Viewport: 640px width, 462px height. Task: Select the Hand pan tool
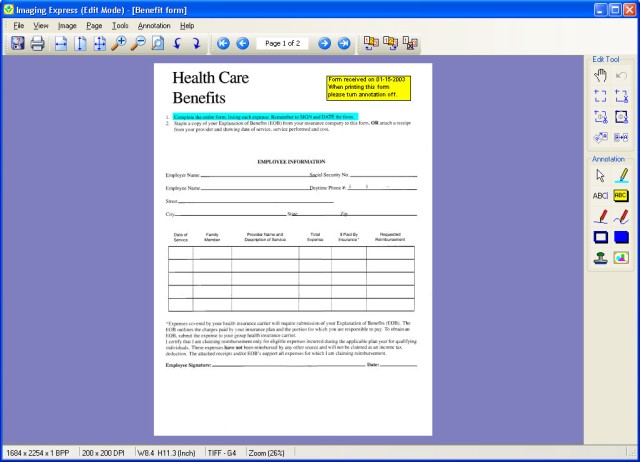pos(600,75)
